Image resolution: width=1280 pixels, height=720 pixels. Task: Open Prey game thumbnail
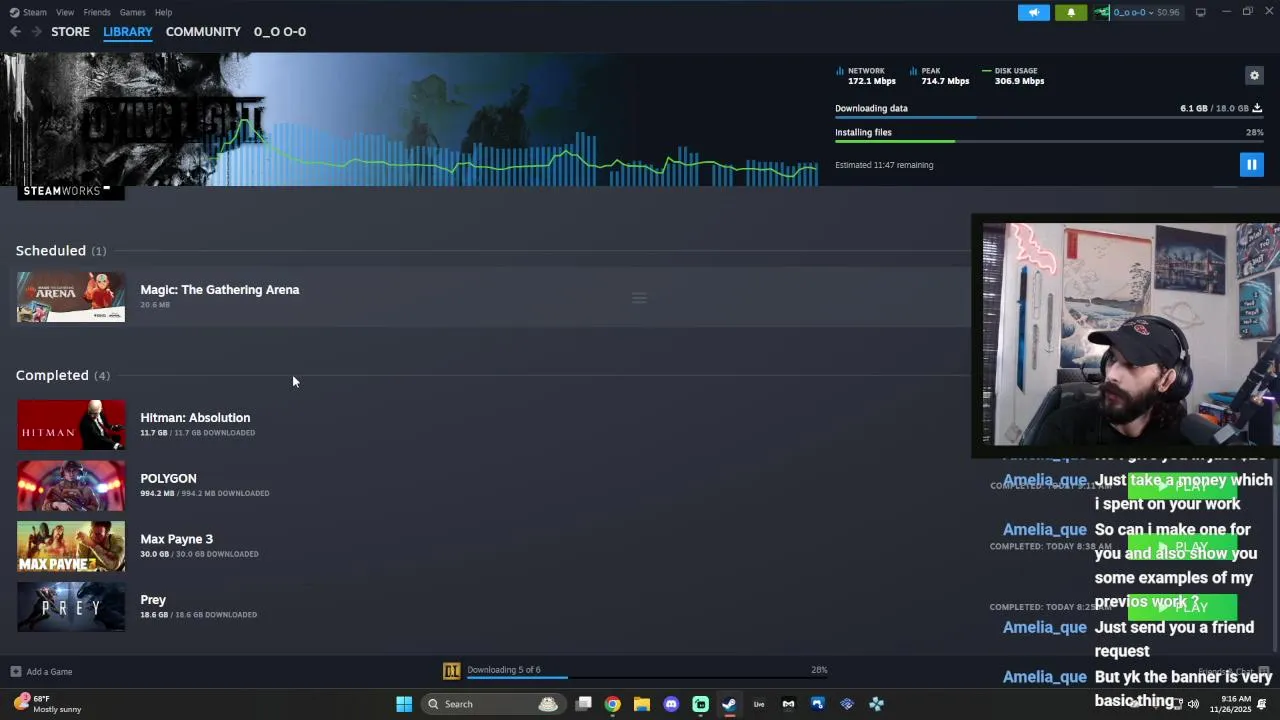coord(71,607)
